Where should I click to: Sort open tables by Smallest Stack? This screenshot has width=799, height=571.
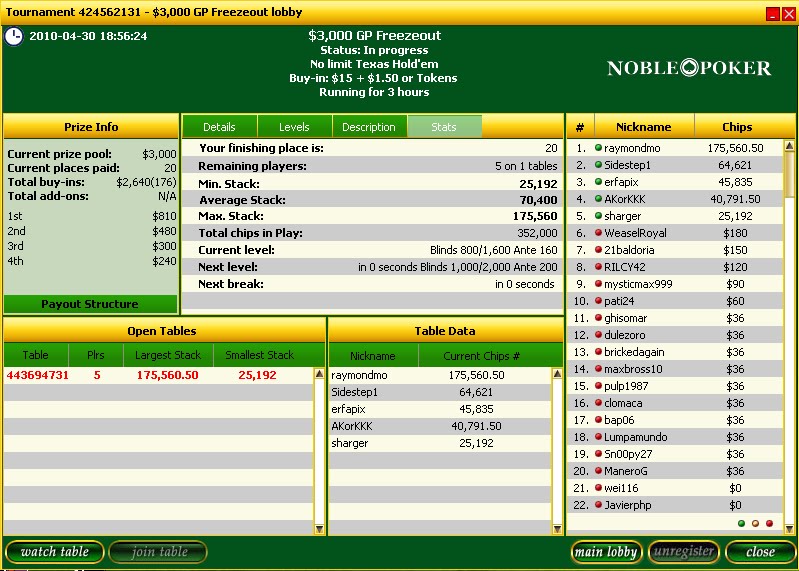260,355
